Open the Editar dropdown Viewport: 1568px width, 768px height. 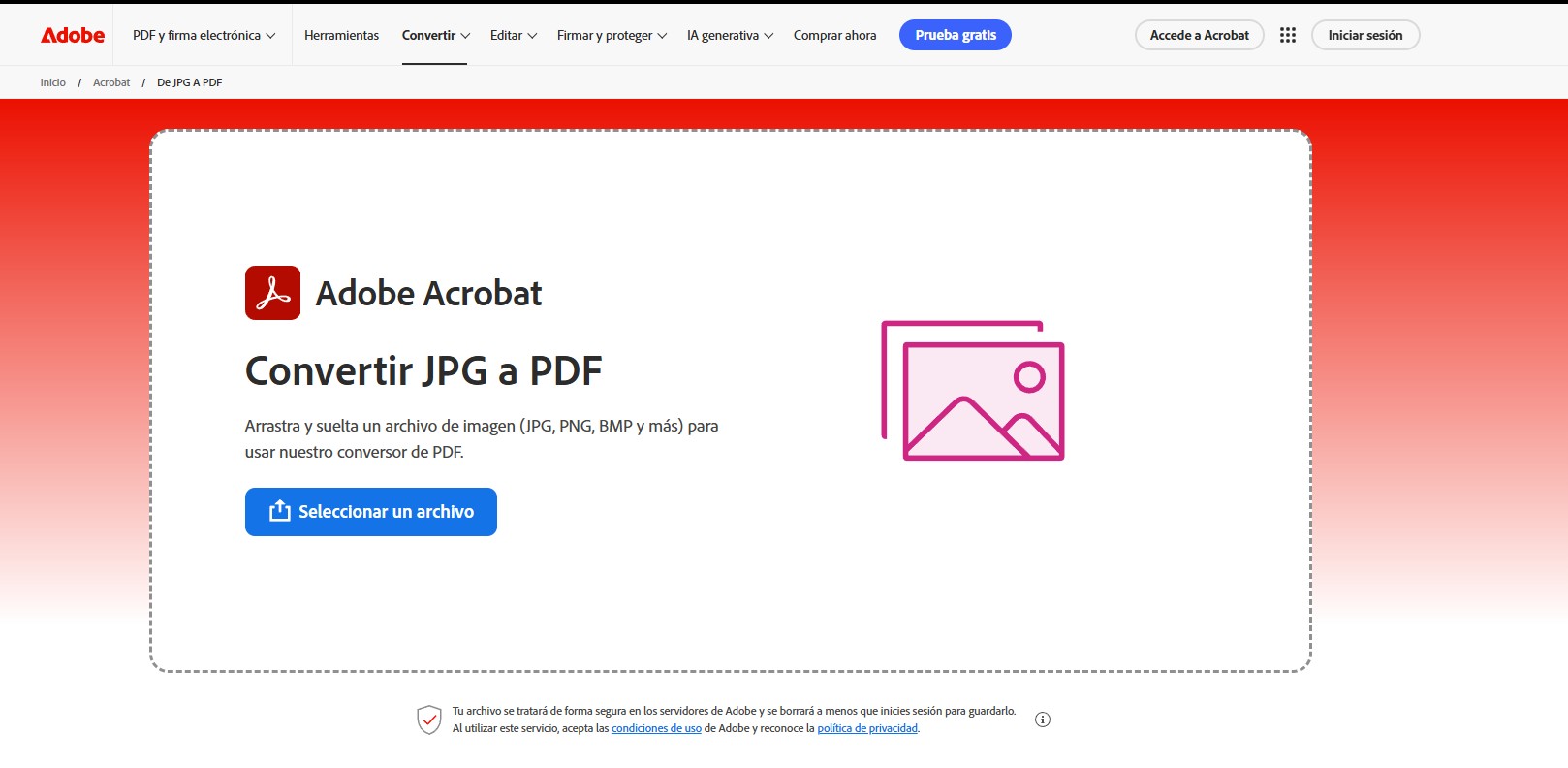(x=513, y=35)
